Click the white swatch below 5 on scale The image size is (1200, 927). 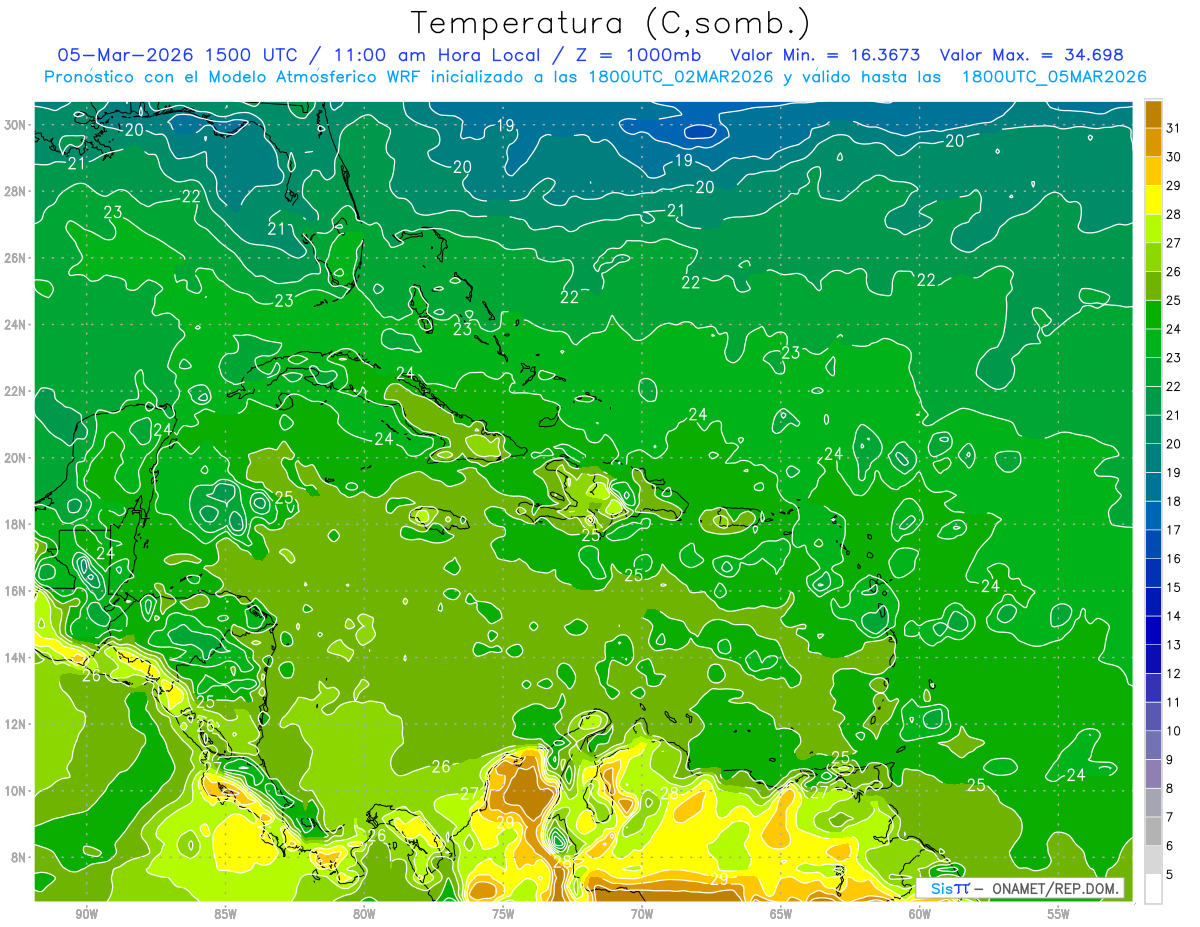pyautogui.click(x=1153, y=888)
